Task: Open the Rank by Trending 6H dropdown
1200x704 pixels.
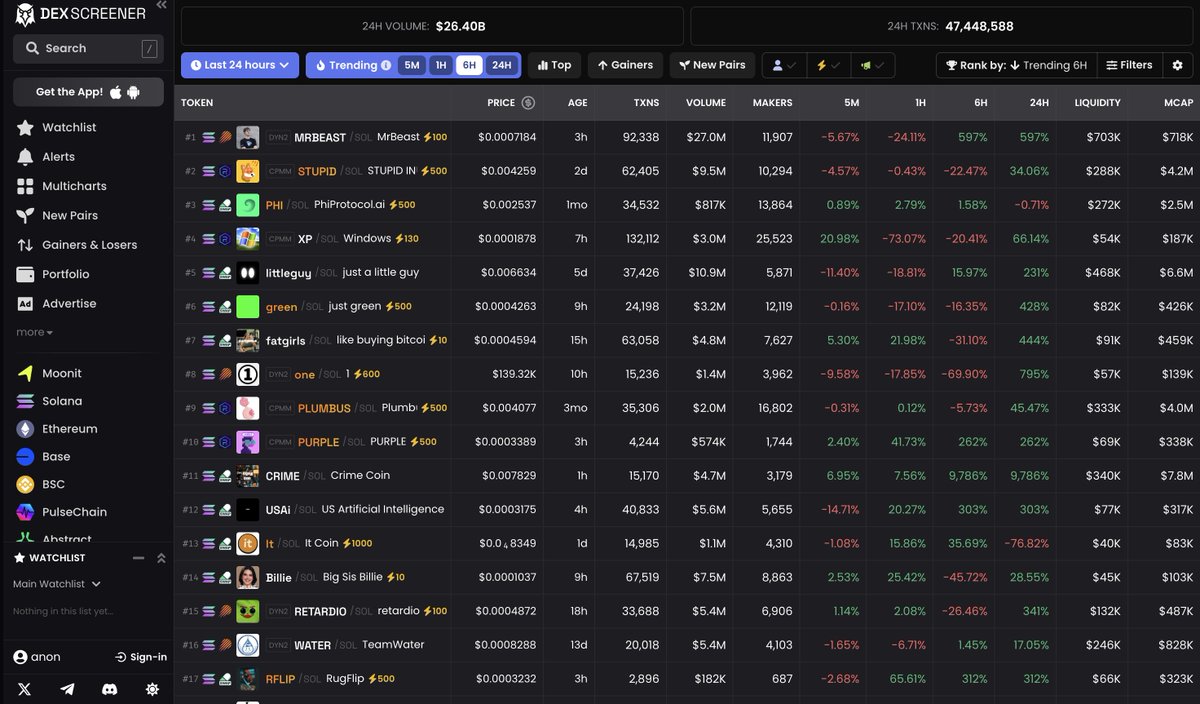Action: click(1016, 65)
